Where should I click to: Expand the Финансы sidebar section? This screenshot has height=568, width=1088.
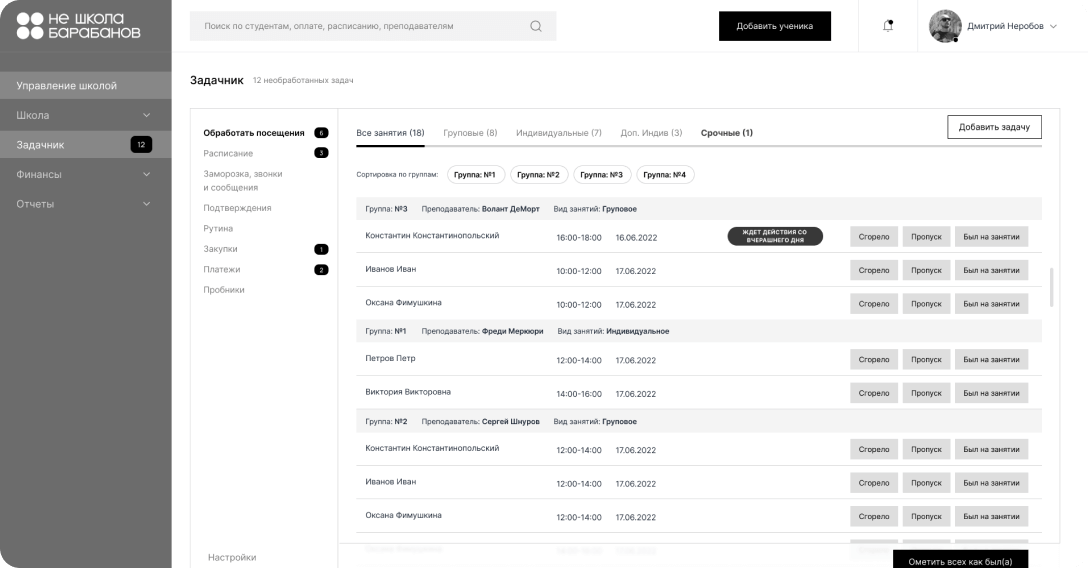(146, 175)
